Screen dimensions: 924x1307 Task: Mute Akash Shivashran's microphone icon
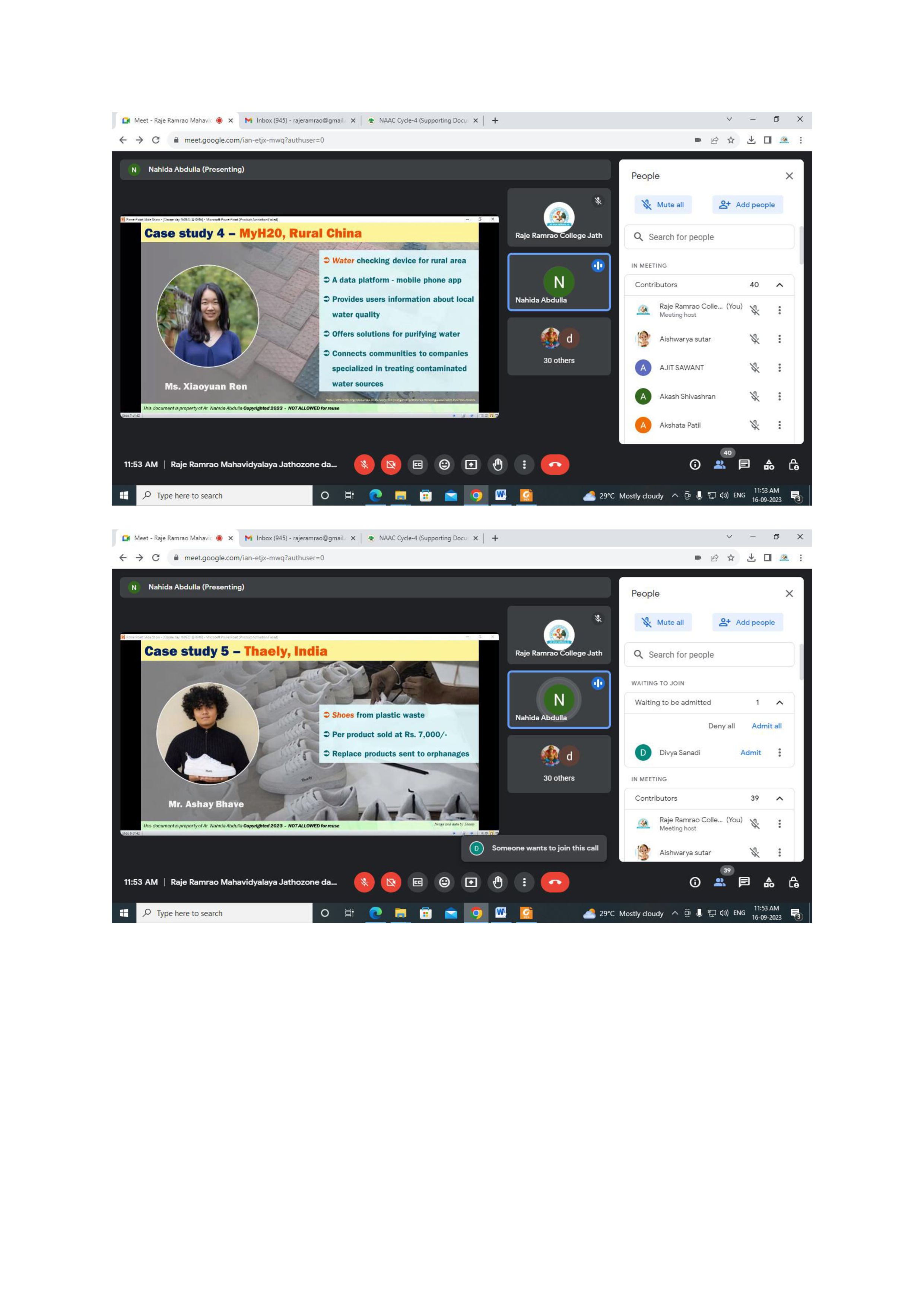(754, 396)
